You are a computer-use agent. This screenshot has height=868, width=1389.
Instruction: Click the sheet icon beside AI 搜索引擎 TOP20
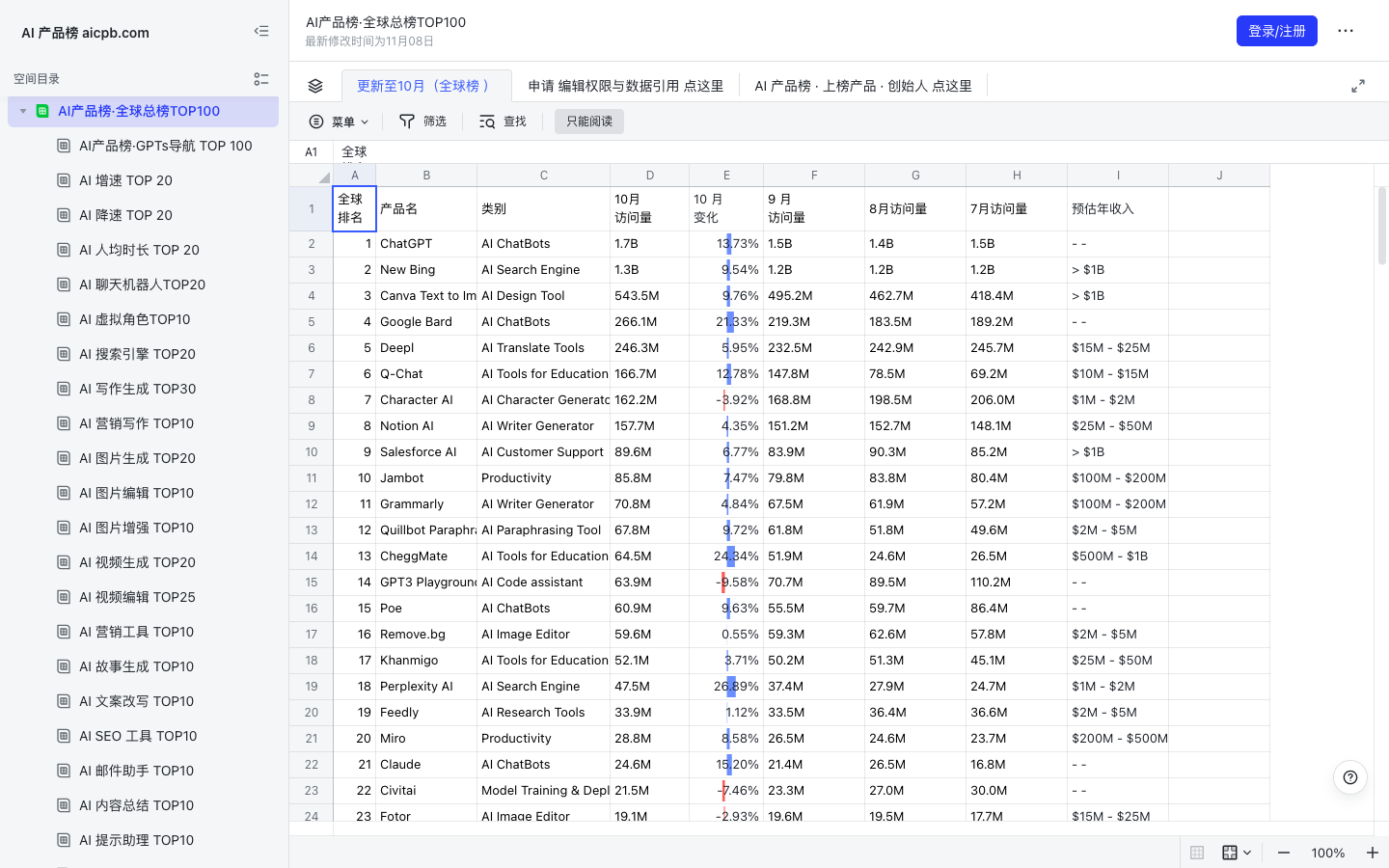click(64, 354)
